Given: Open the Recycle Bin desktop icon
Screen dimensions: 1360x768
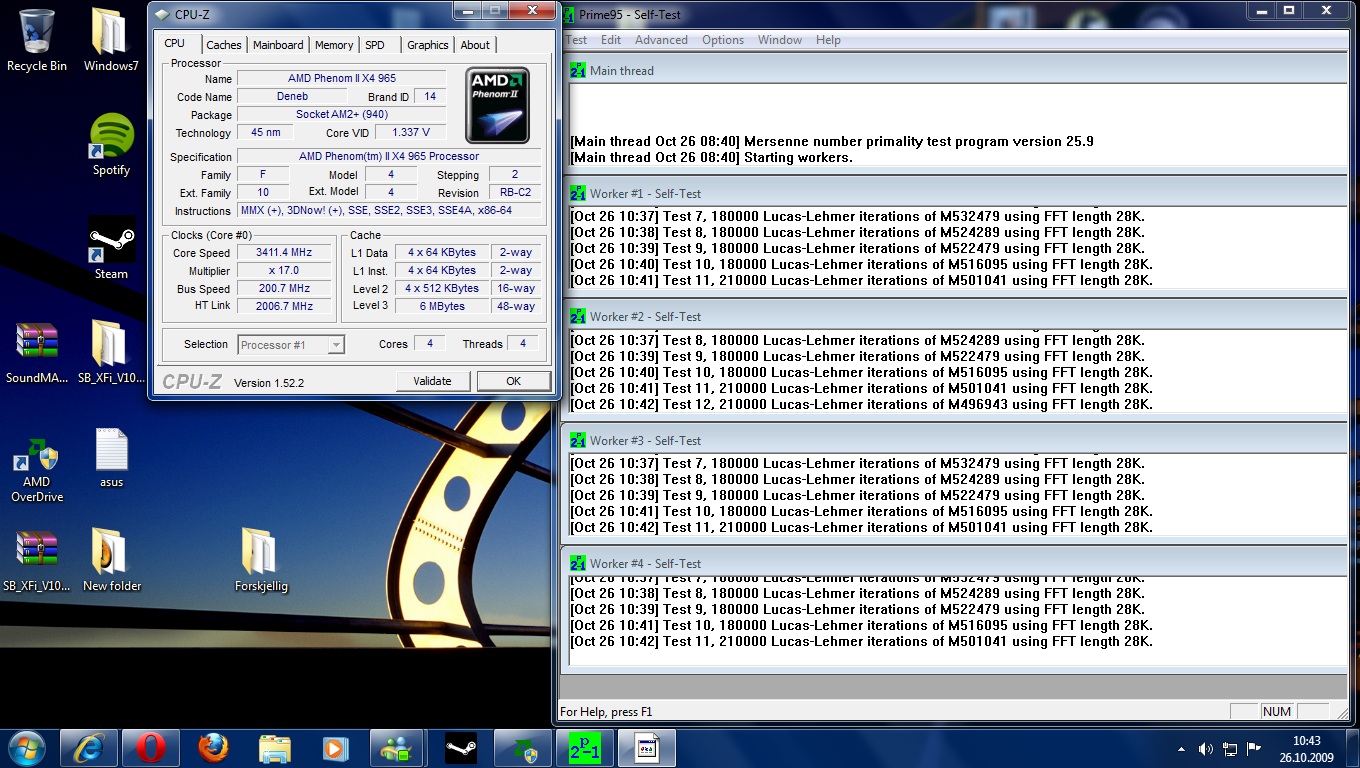Looking at the screenshot, I should pyautogui.click(x=37, y=40).
